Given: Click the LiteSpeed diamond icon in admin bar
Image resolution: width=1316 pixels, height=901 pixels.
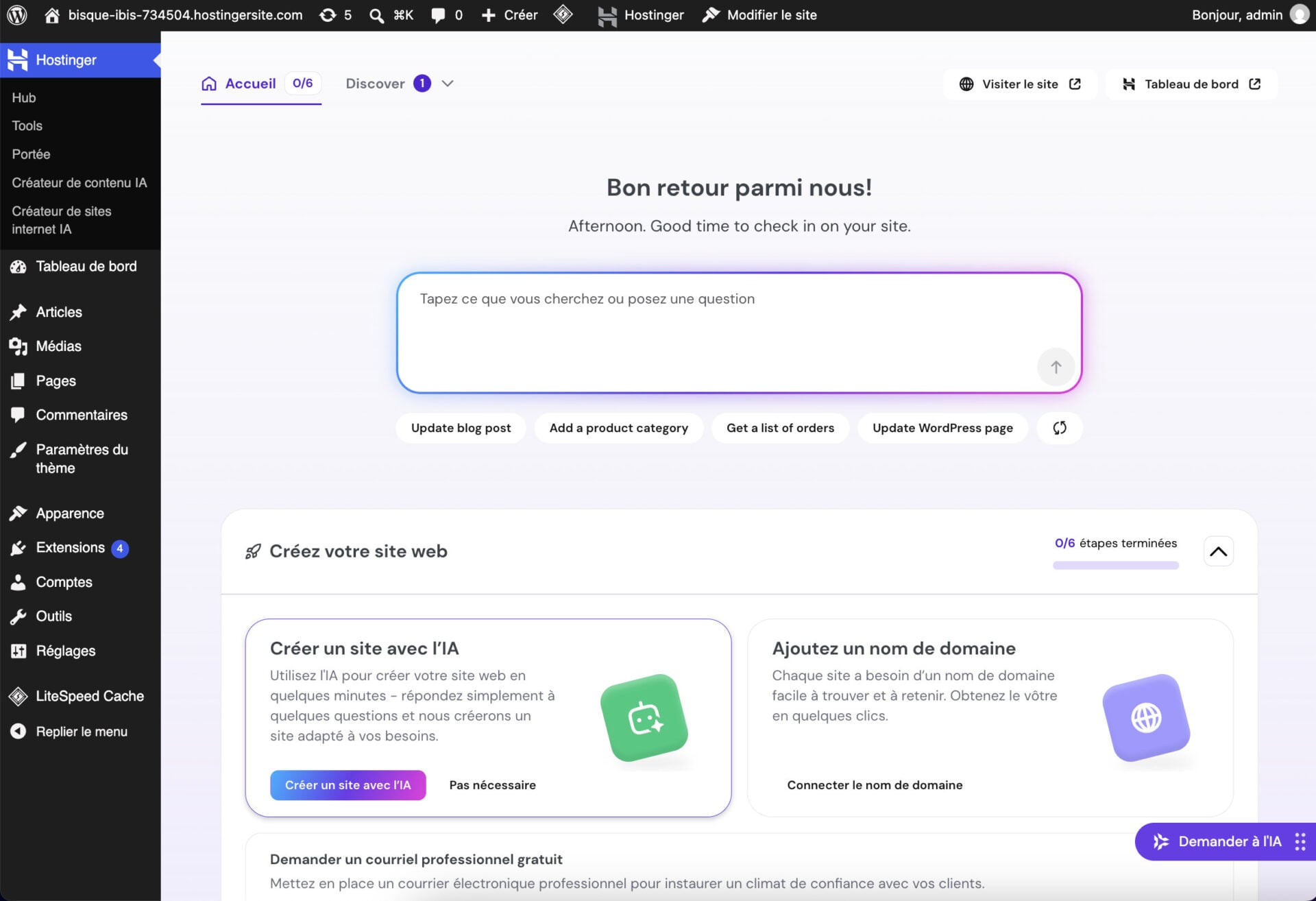Looking at the screenshot, I should [563, 14].
